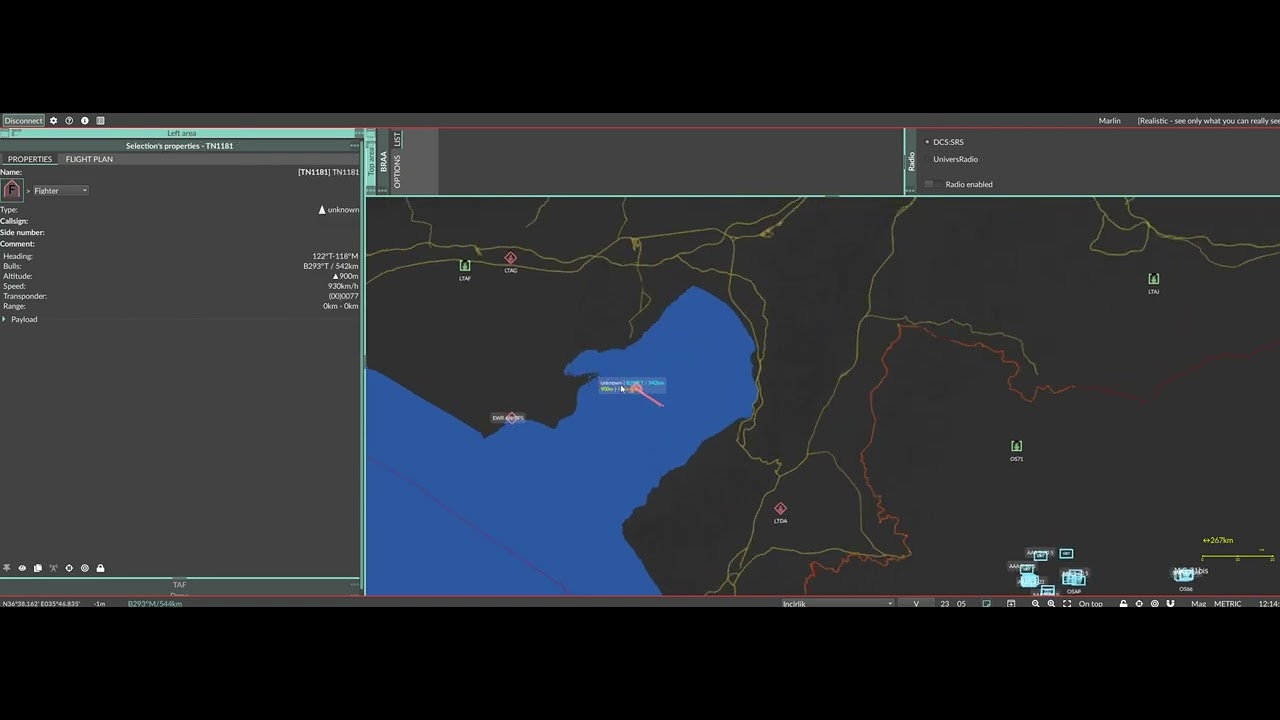1280x720 pixels.
Task: Click the B293°M/544km bullseye readout
Action: [x=155, y=604]
